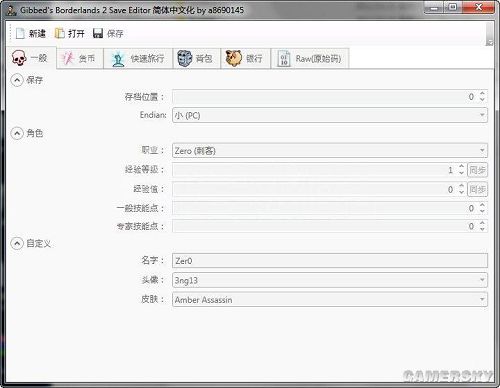Open the Endian dropdown showing 小 (PC)
This screenshot has width=500, height=388.
(x=330, y=115)
